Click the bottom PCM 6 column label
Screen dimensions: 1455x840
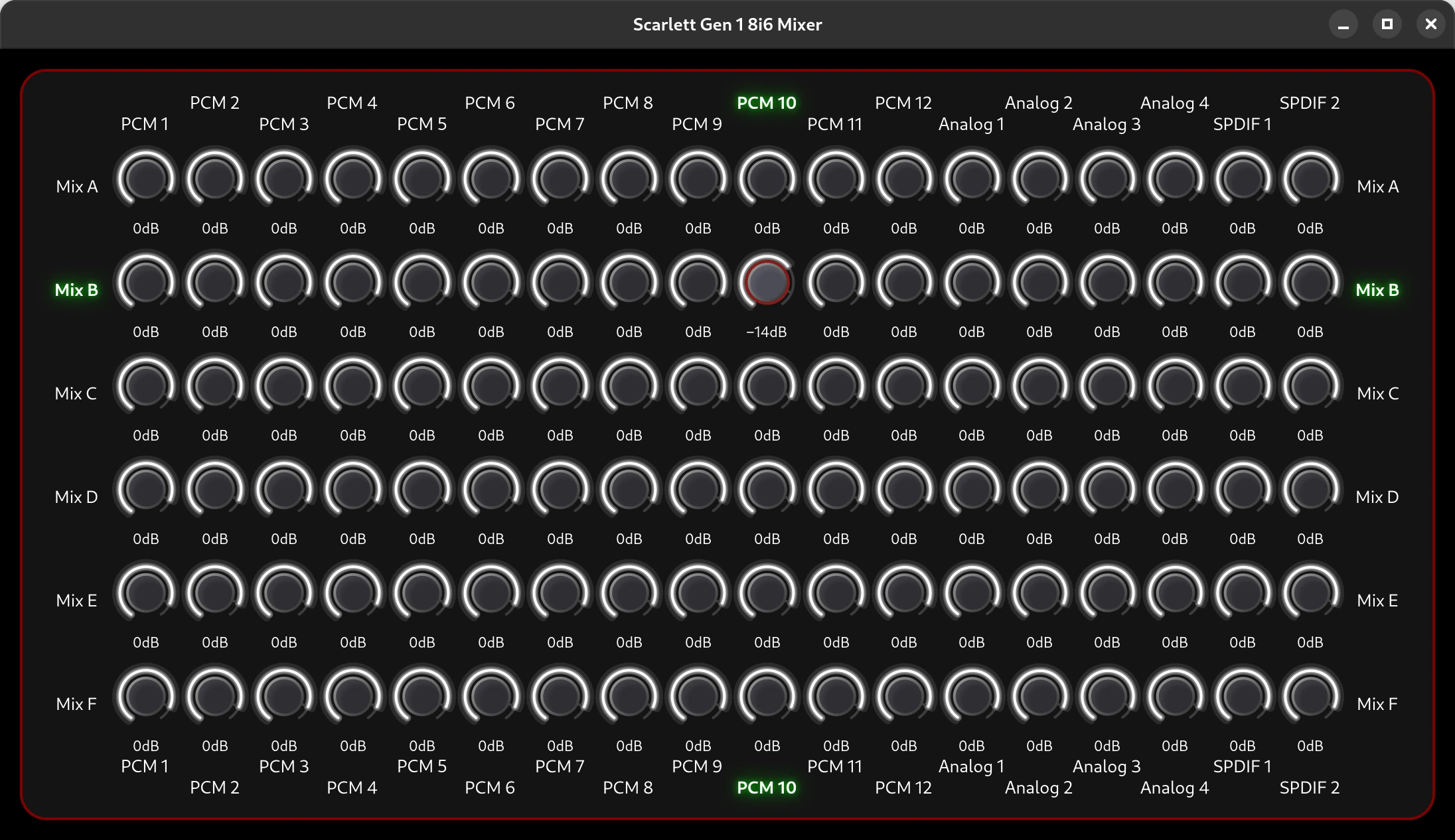tap(490, 788)
